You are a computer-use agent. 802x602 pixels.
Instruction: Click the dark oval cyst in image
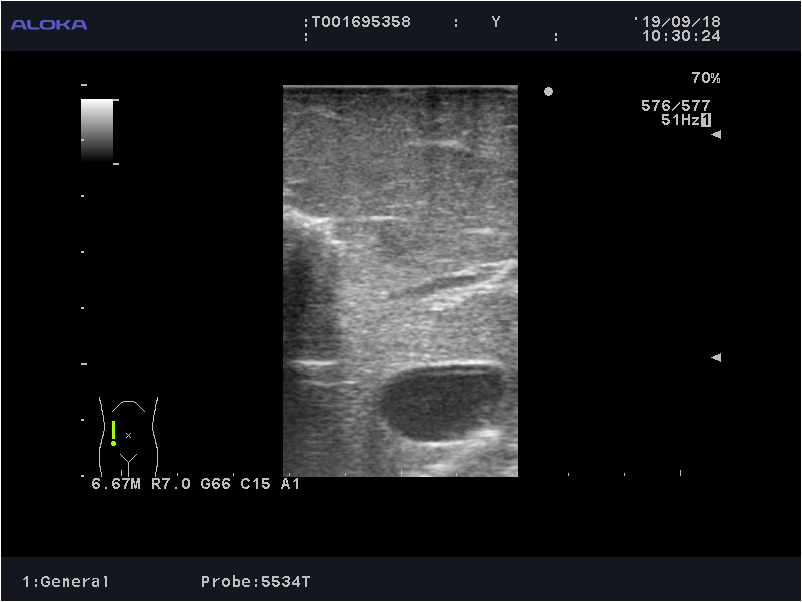[443, 404]
